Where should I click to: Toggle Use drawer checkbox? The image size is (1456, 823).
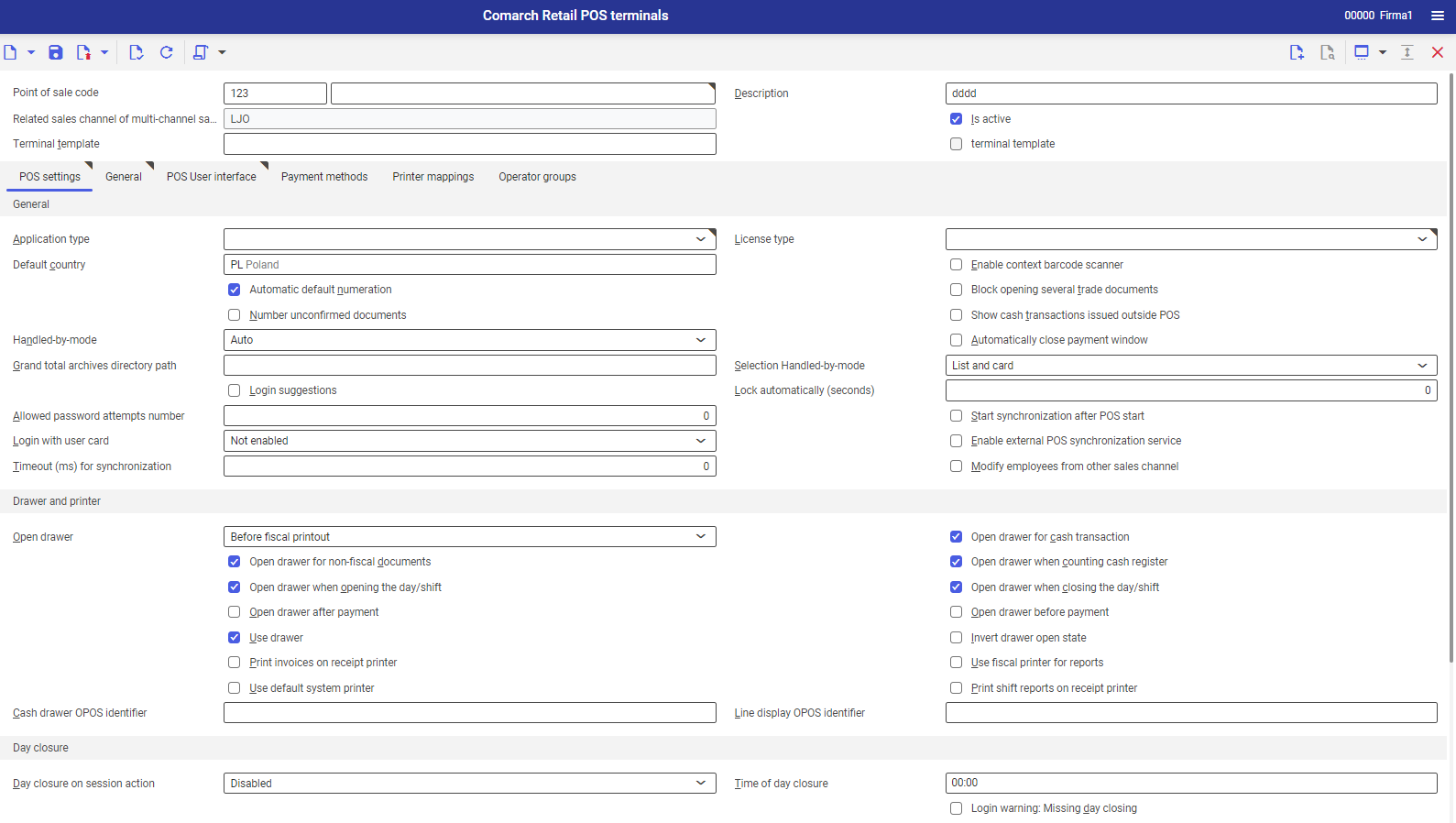(x=235, y=638)
